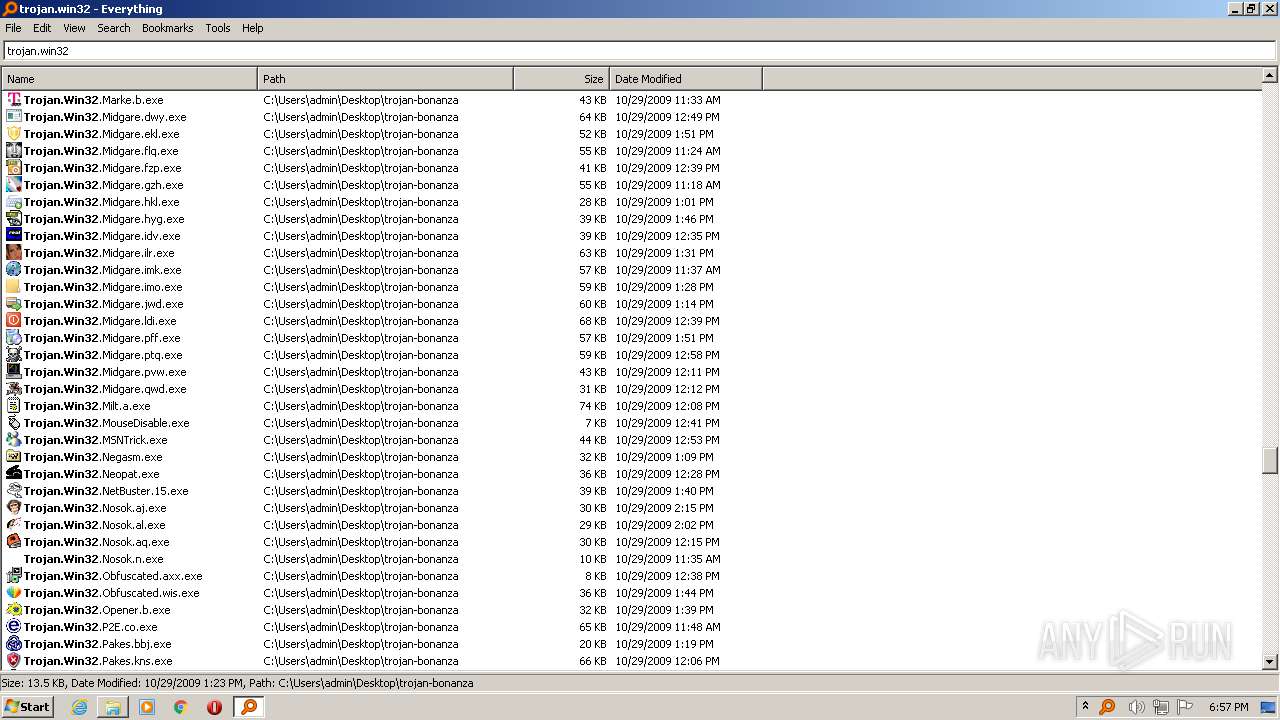1280x720 pixels.
Task: Open the Edit menu
Action: coord(42,28)
